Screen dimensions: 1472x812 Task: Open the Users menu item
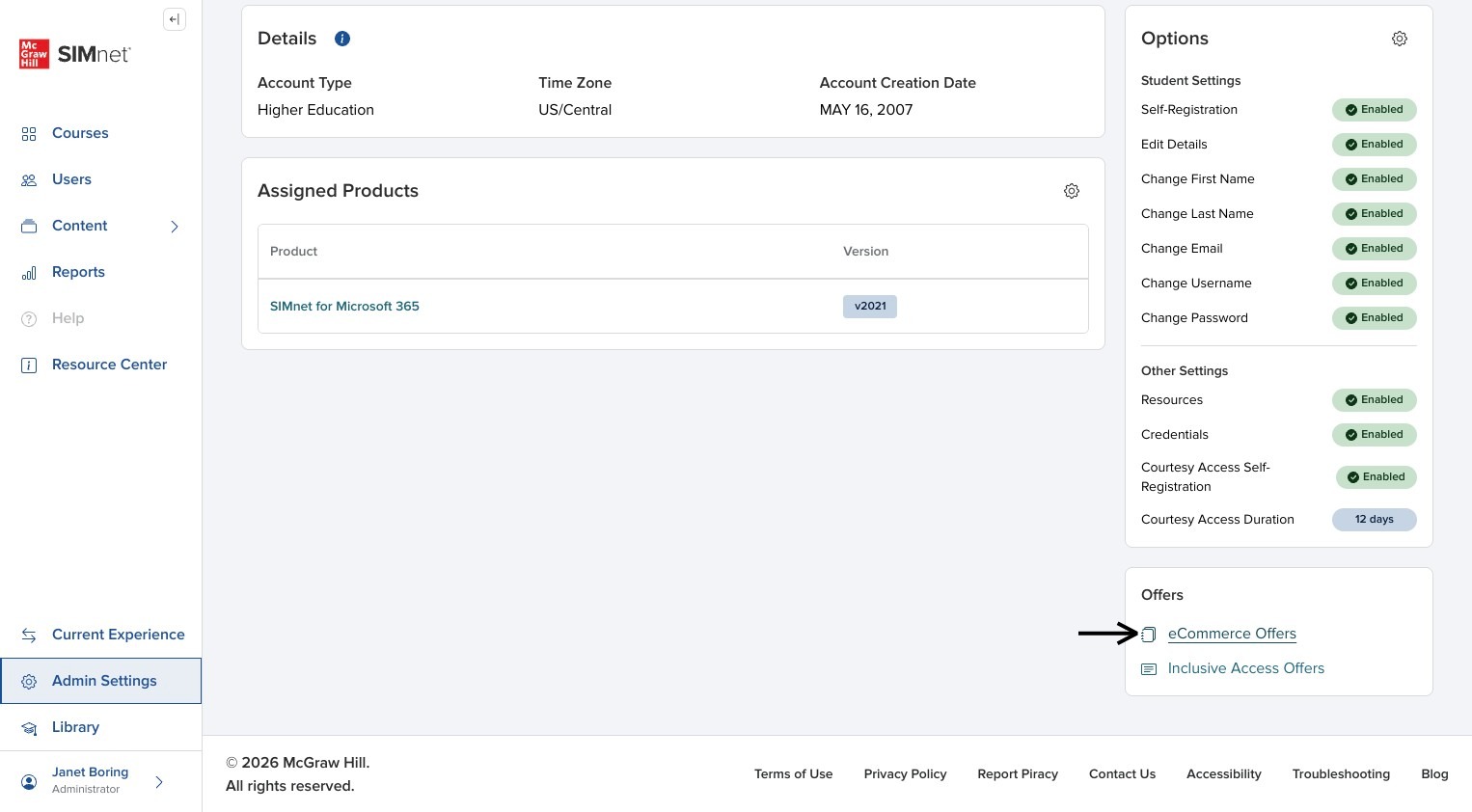pyautogui.click(x=101, y=179)
